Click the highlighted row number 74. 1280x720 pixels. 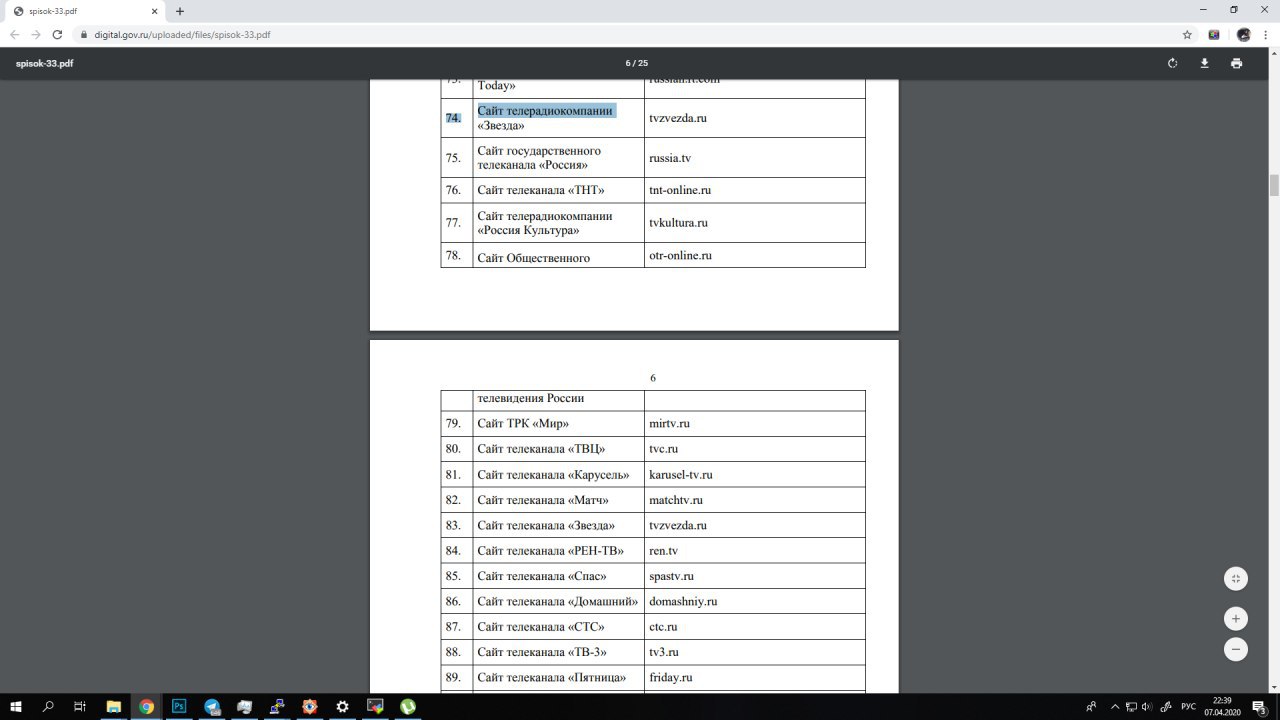[453, 118]
